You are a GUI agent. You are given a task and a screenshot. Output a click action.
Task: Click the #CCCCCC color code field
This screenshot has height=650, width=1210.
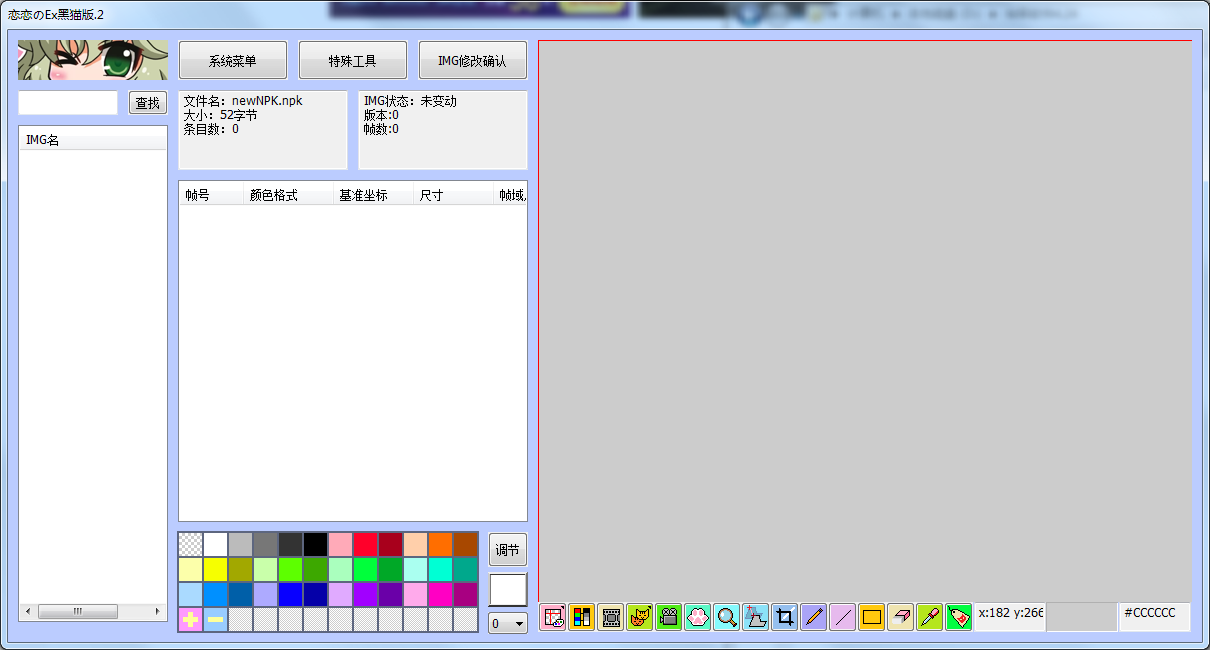(1154, 616)
